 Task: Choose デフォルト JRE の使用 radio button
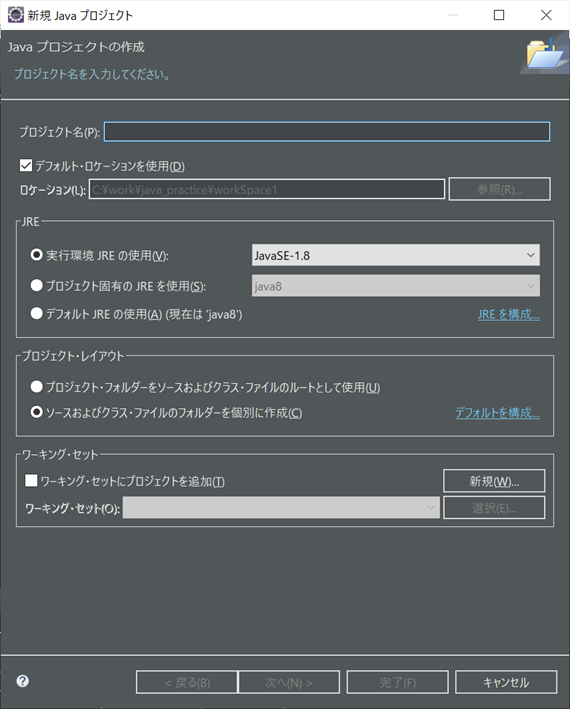[36, 313]
